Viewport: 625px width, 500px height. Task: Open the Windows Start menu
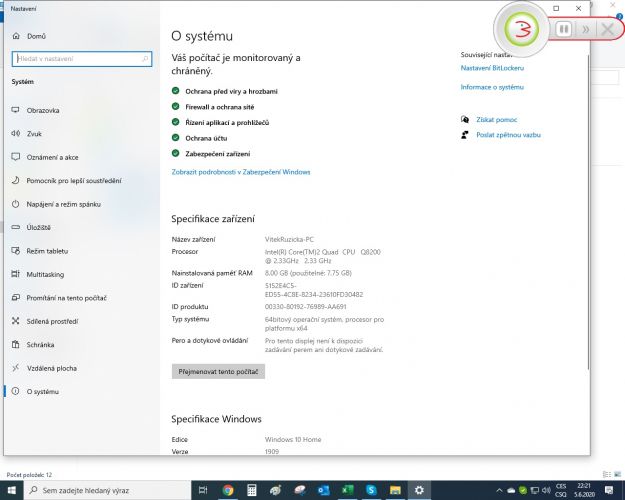pyautogui.click(x=11, y=490)
